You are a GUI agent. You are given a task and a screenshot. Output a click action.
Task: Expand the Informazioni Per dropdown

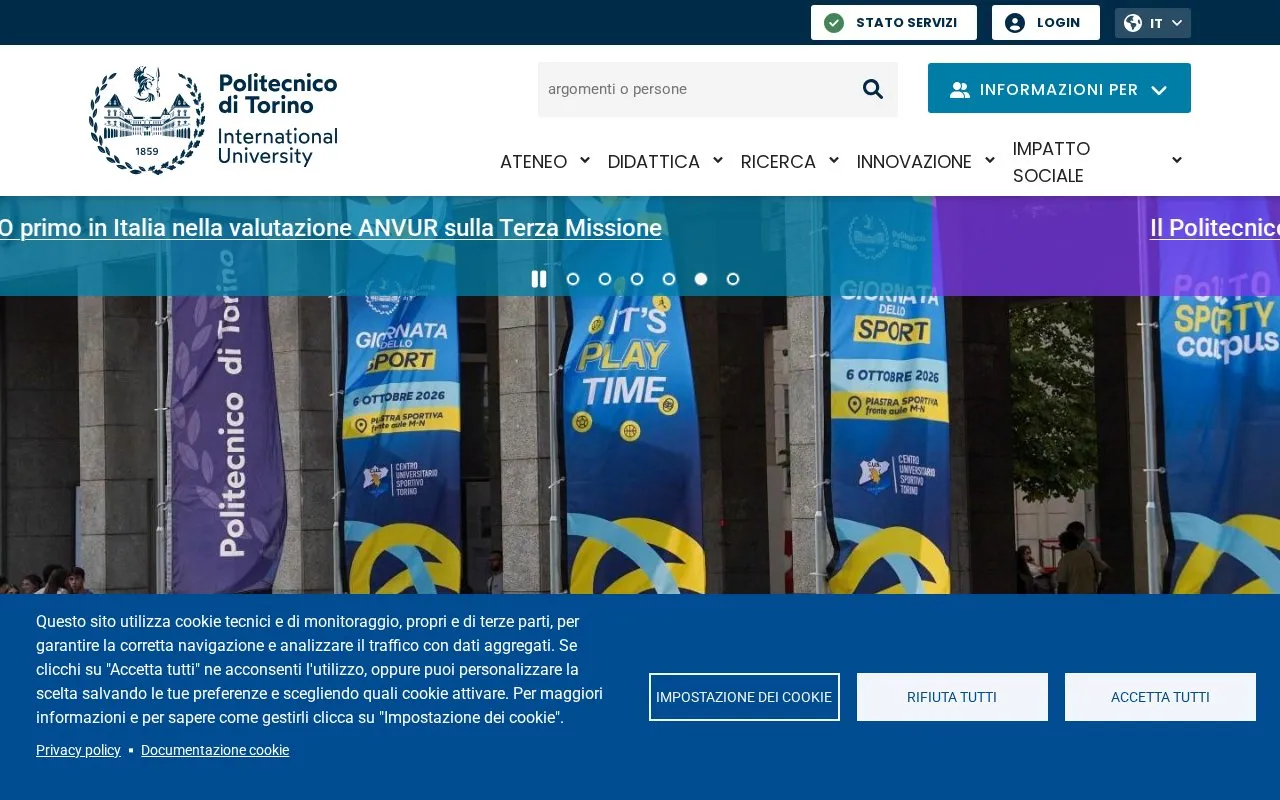coord(1059,88)
